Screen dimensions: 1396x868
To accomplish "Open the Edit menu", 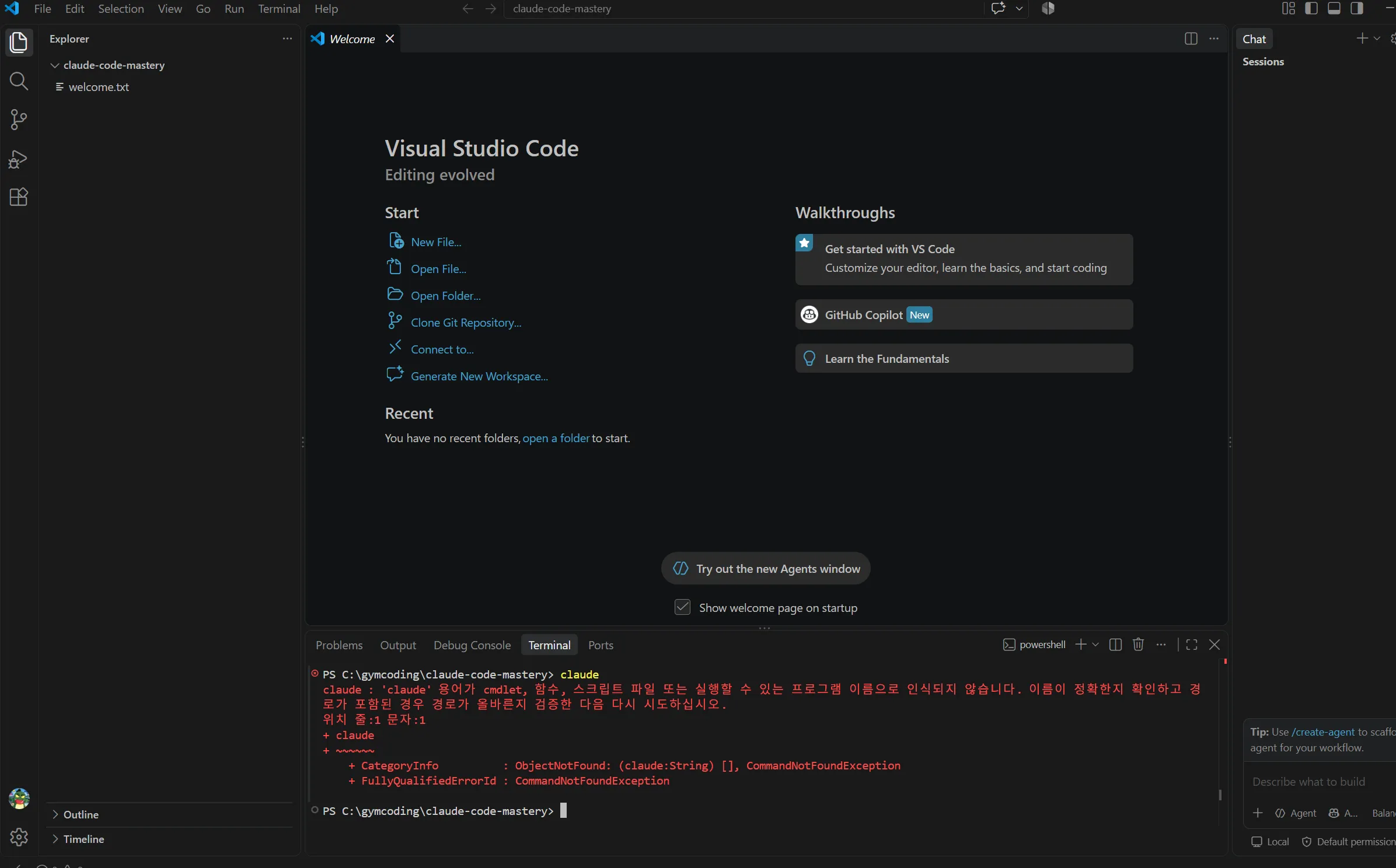I will click(x=75, y=9).
